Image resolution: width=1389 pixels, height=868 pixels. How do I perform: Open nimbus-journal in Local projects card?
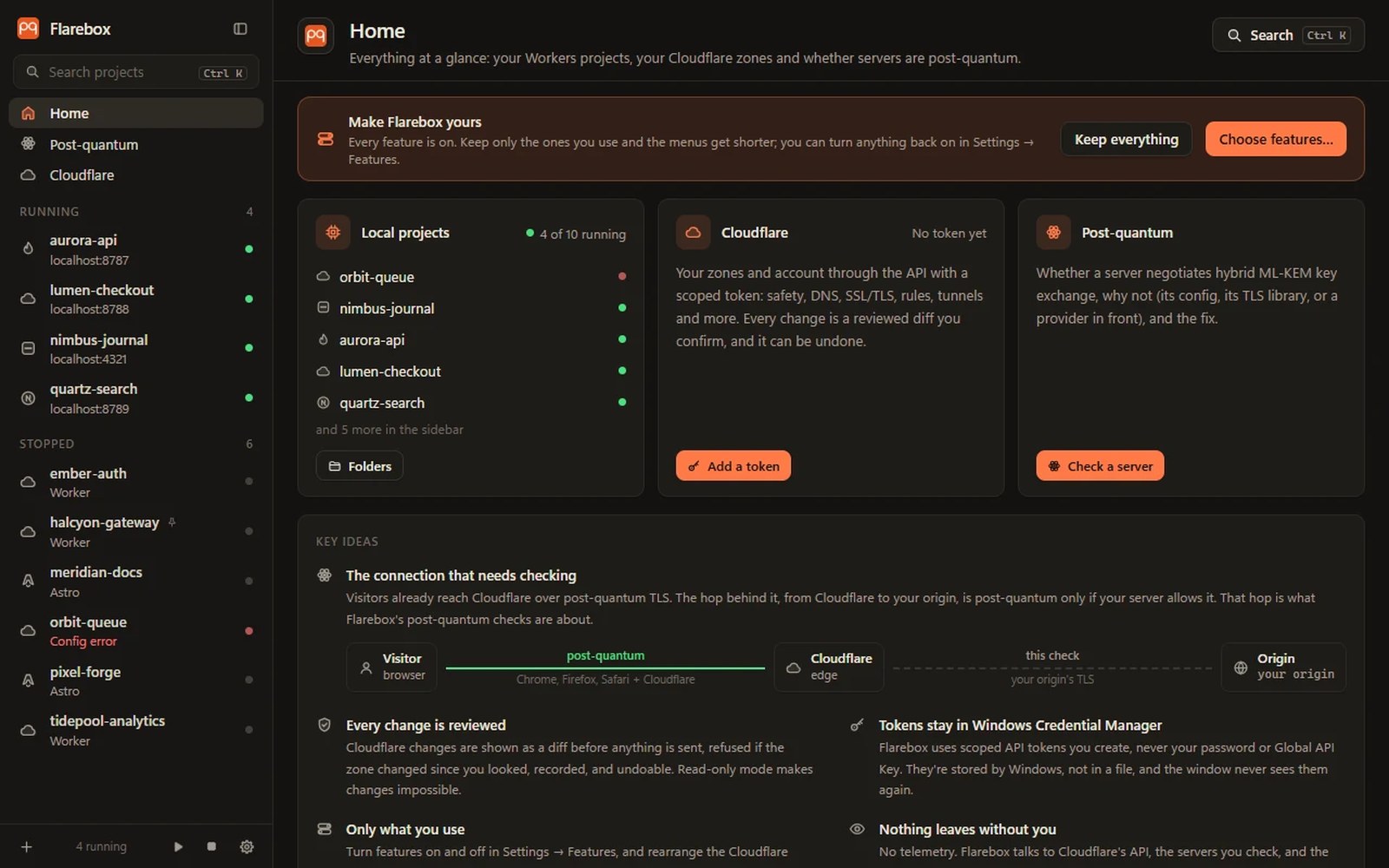pyautogui.click(x=471, y=308)
